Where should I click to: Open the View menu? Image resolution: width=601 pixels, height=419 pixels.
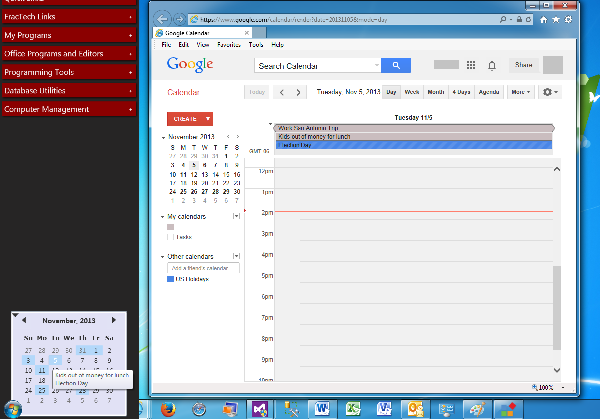click(203, 45)
